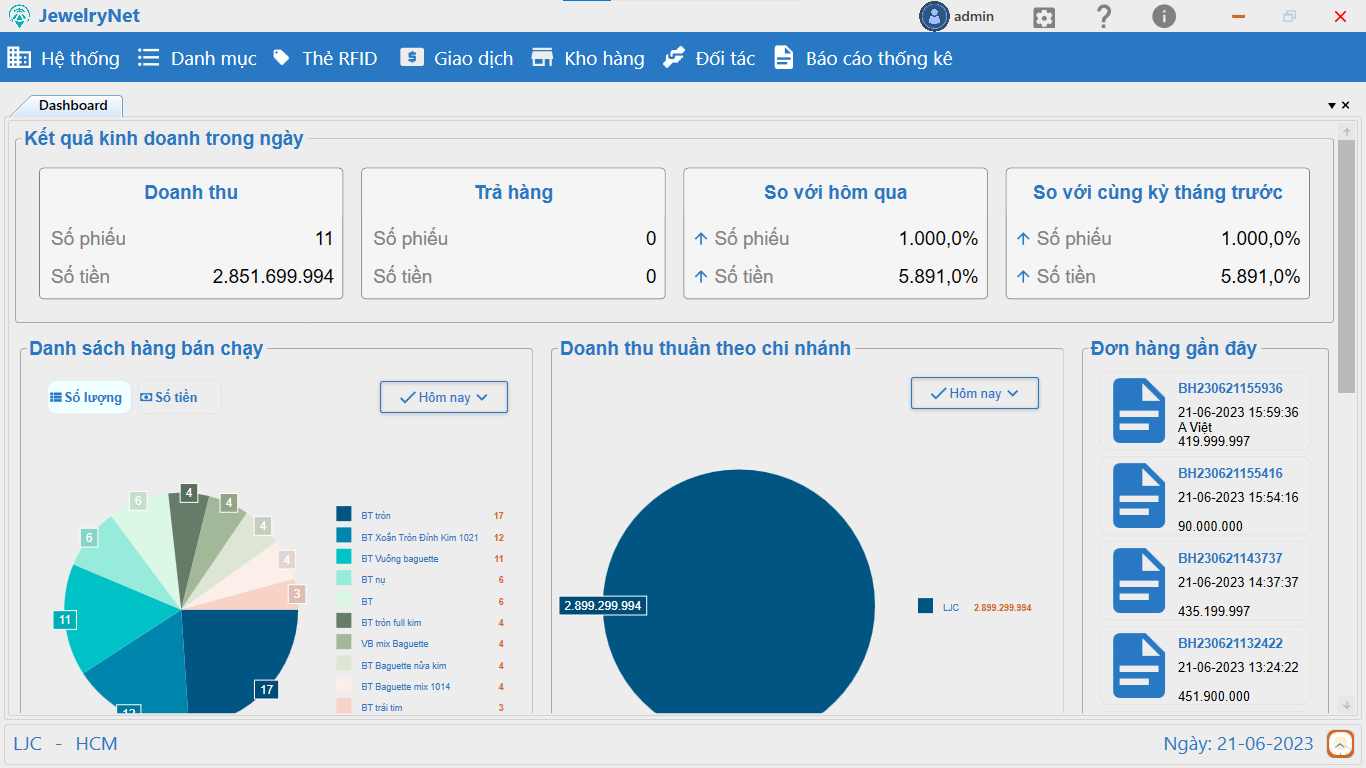The height and width of the screenshot is (768, 1366).
Task: Click the document icon for order BH230621143737
Action: pyautogui.click(x=1139, y=581)
